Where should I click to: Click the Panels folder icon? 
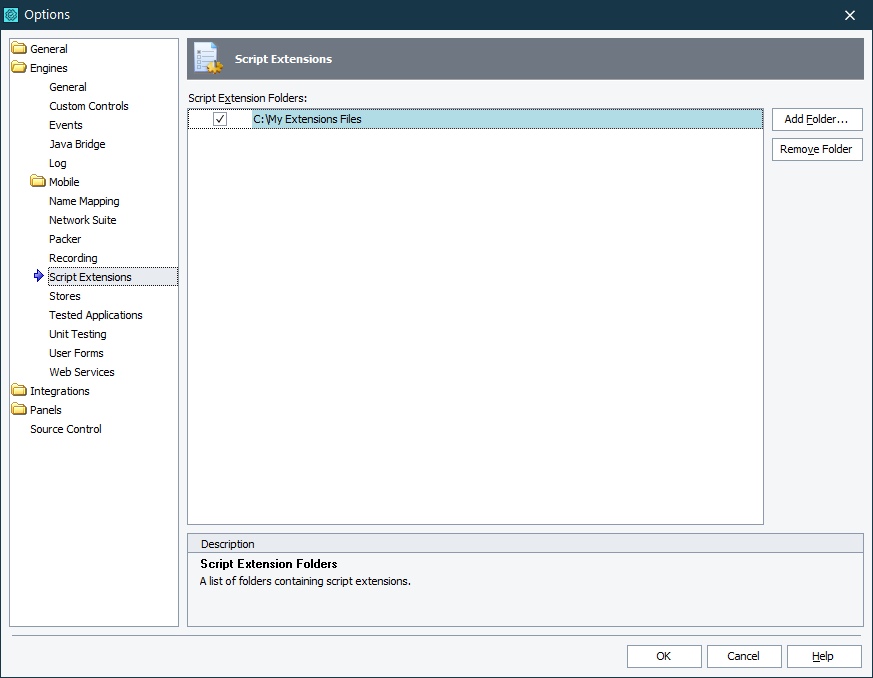click(17, 409)
